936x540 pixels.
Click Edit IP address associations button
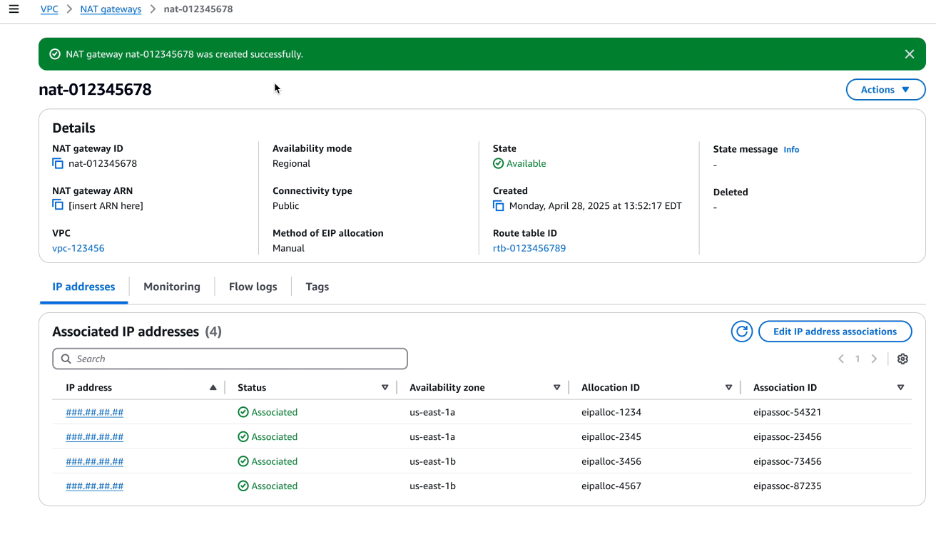(x=835, y=332)
